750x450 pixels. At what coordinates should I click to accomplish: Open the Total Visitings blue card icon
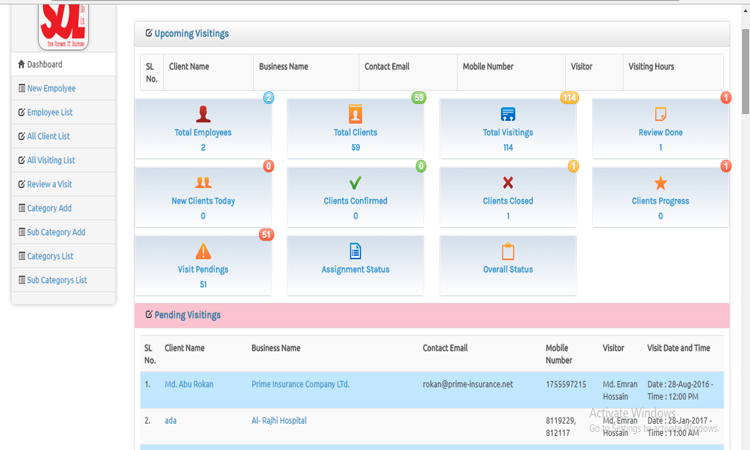click(508, 114)
